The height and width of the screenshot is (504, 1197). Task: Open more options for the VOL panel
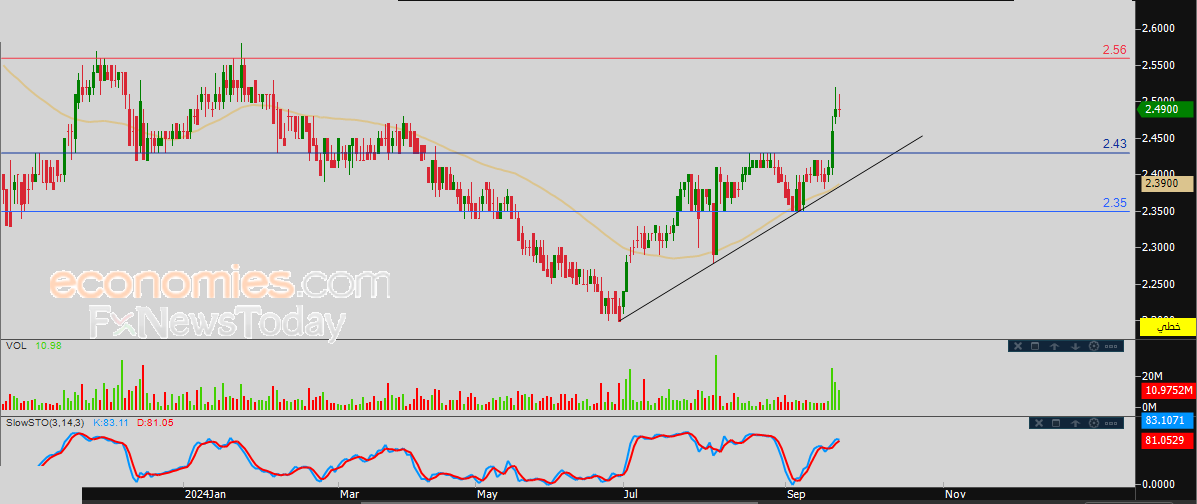pos(1111,346)
